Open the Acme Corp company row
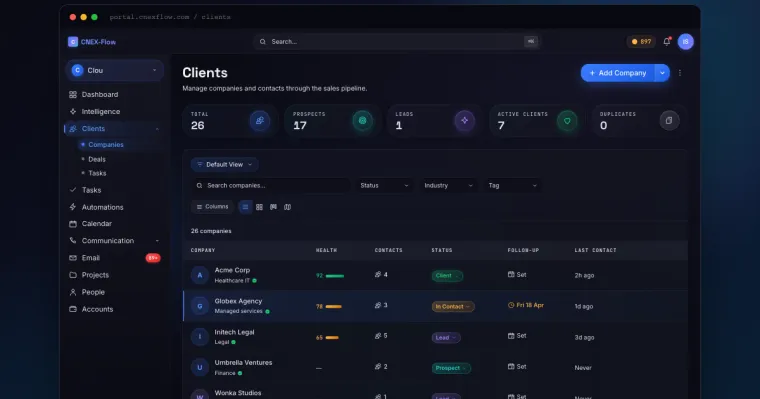The height and width of the screenshot is (399, 760). [x=435, y=275]
